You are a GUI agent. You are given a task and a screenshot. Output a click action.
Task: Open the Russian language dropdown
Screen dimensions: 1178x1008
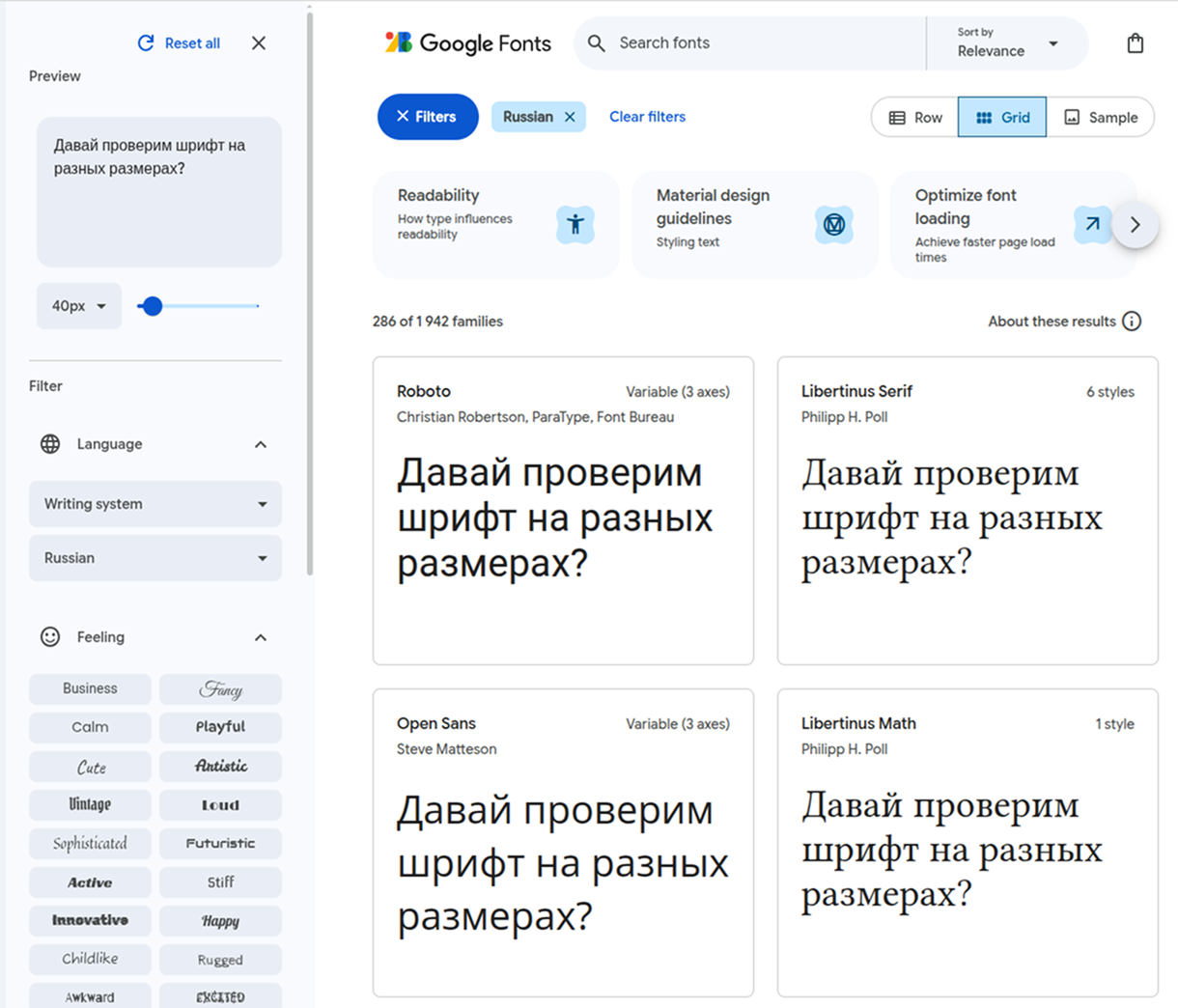pos(155,558)
